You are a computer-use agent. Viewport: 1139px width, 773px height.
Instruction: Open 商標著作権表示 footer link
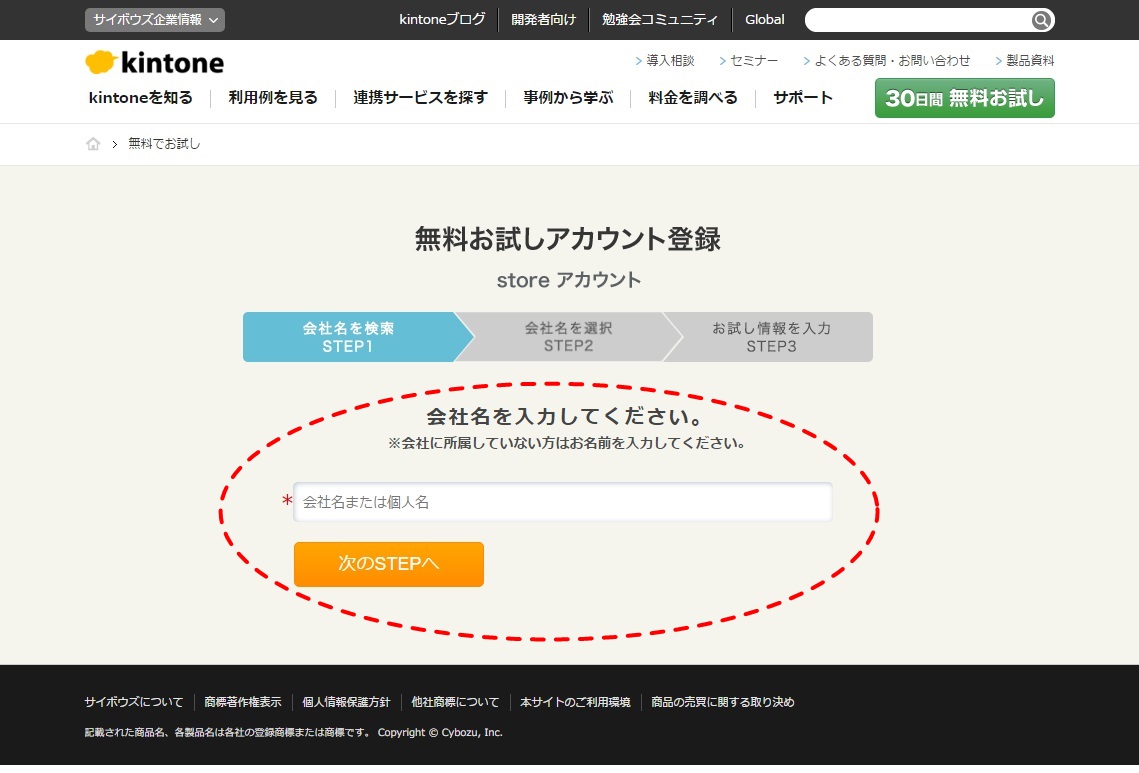coord(243,703)
